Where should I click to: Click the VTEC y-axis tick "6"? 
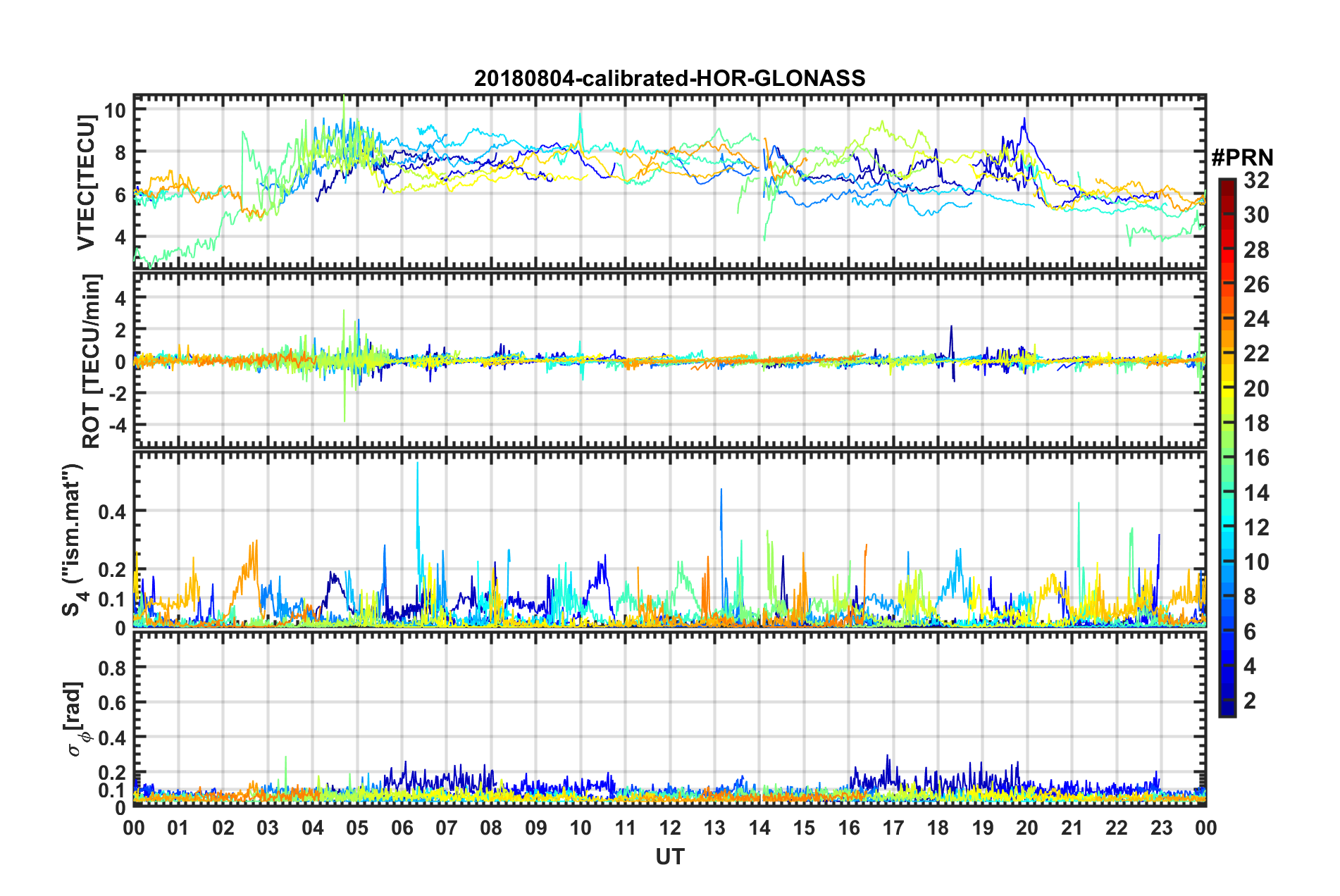click(120, 195)
